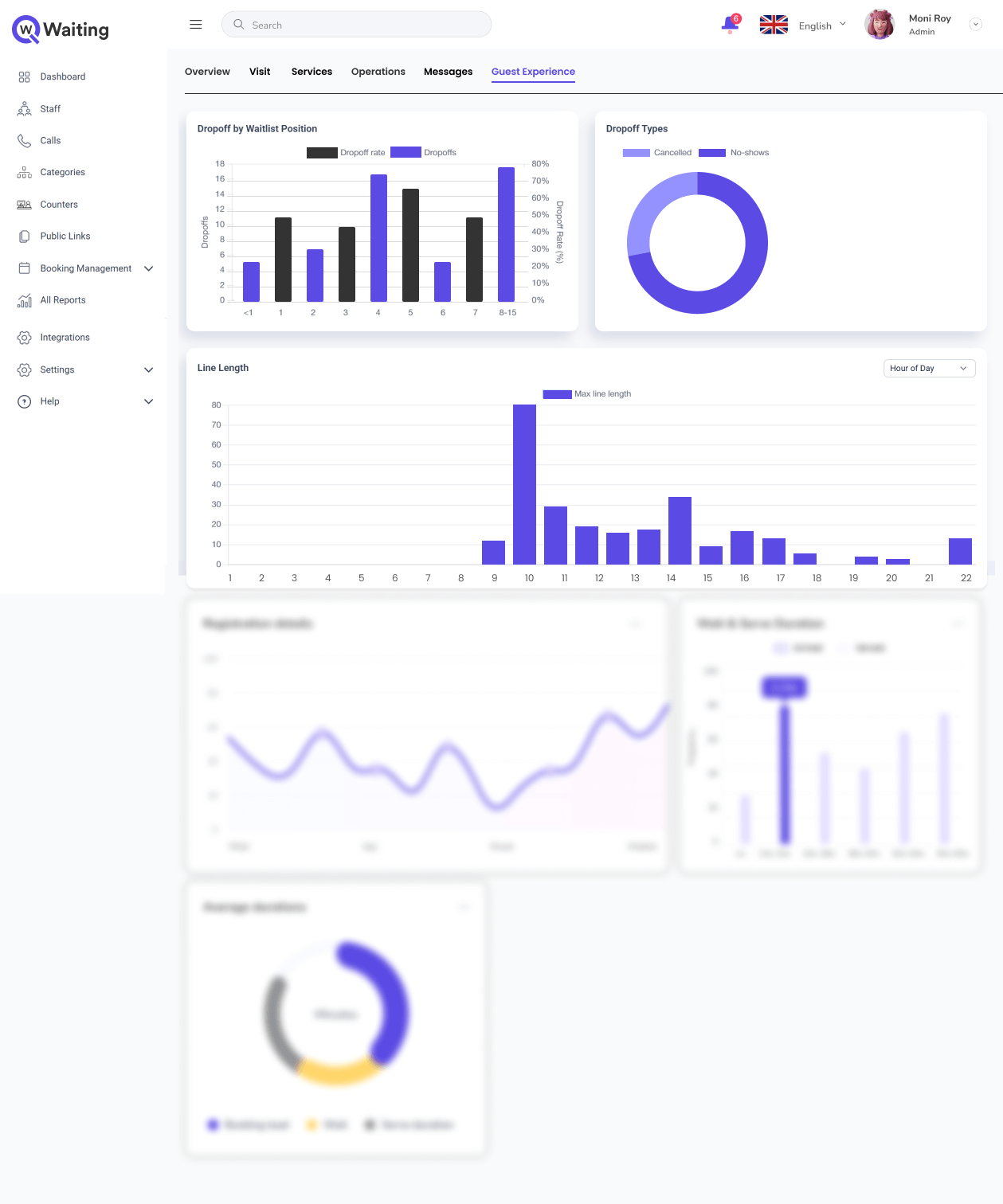The image size is (1003, 1204).
Task: Expand the Booking Management submenu
Action: pos(148,269)
